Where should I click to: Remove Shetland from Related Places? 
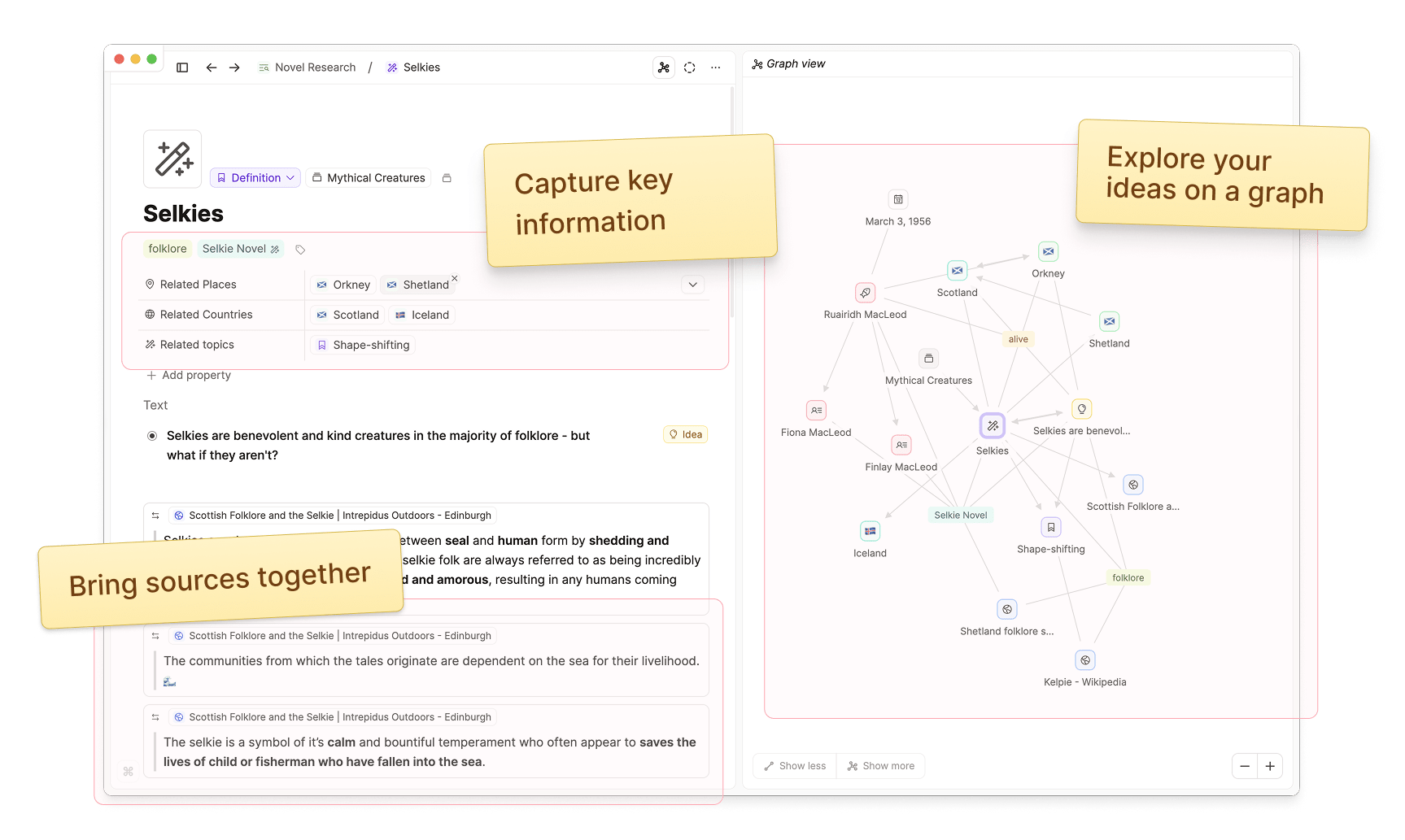coord(455,278)
